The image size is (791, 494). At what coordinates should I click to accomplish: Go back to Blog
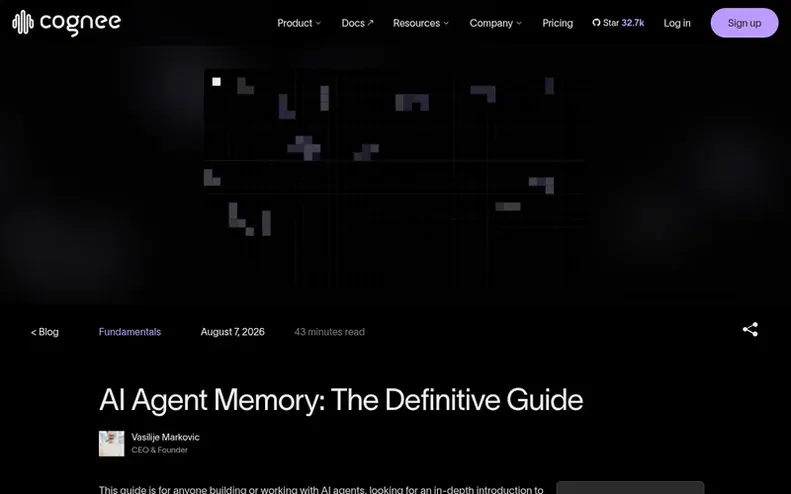45,332
